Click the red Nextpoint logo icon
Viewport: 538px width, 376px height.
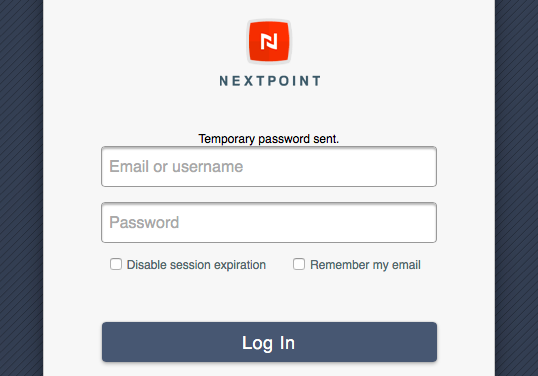[269, 42]
